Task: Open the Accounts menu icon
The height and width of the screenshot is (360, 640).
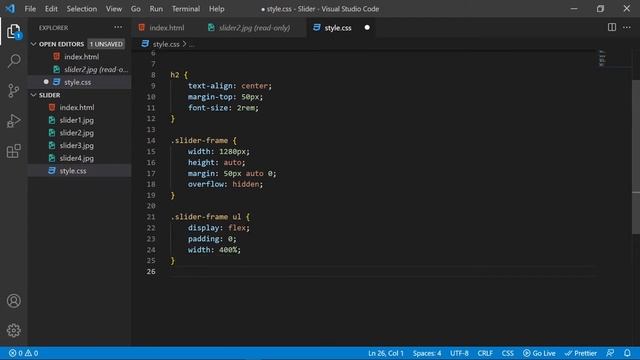Action: click(x=13, y=301)
